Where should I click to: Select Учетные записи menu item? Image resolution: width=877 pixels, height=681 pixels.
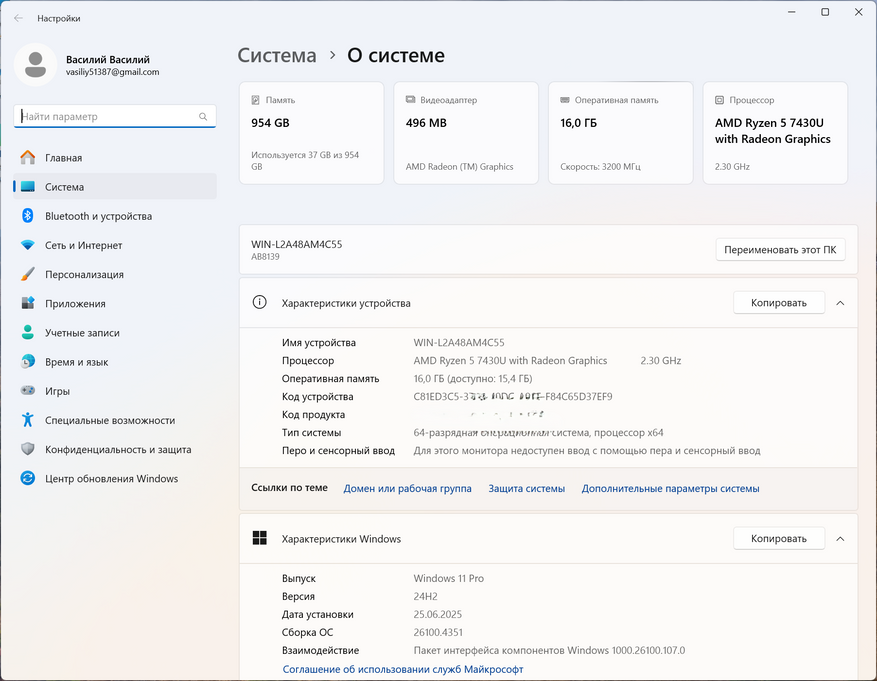point(82,333)
